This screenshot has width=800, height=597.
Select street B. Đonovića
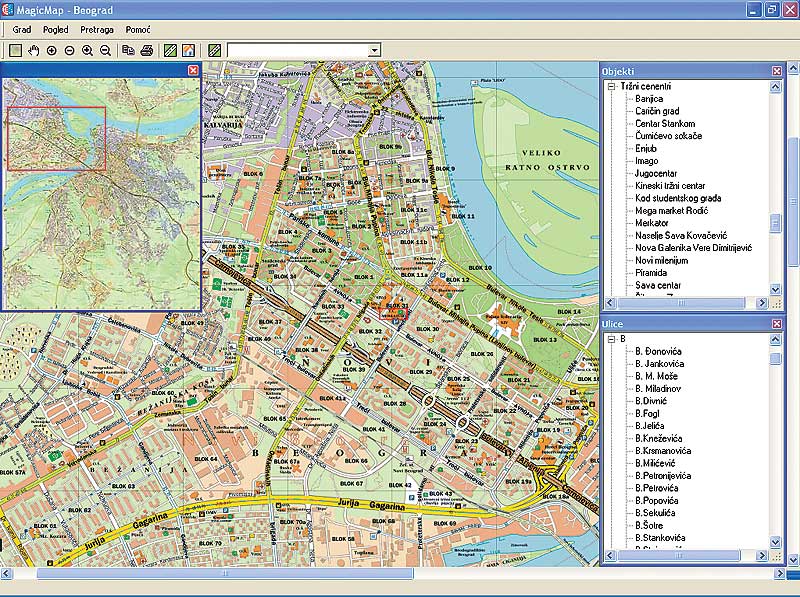658,352
